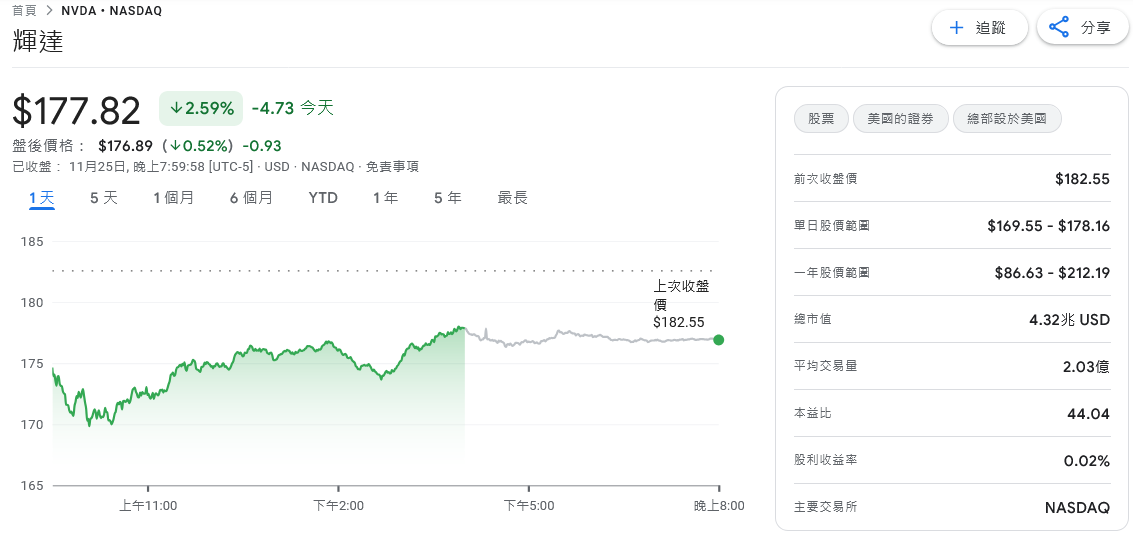1133x535 pixels.
Task: Open the 首頁 breadcrumb link
Action: point(24,11)
